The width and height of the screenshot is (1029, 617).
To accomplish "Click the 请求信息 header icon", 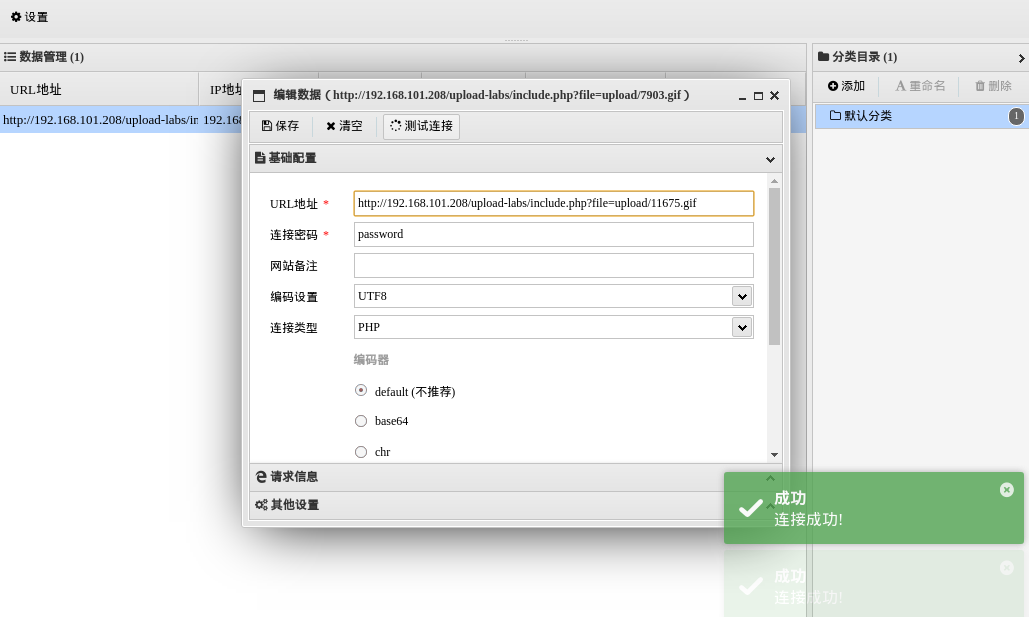I will coord(261,477).
